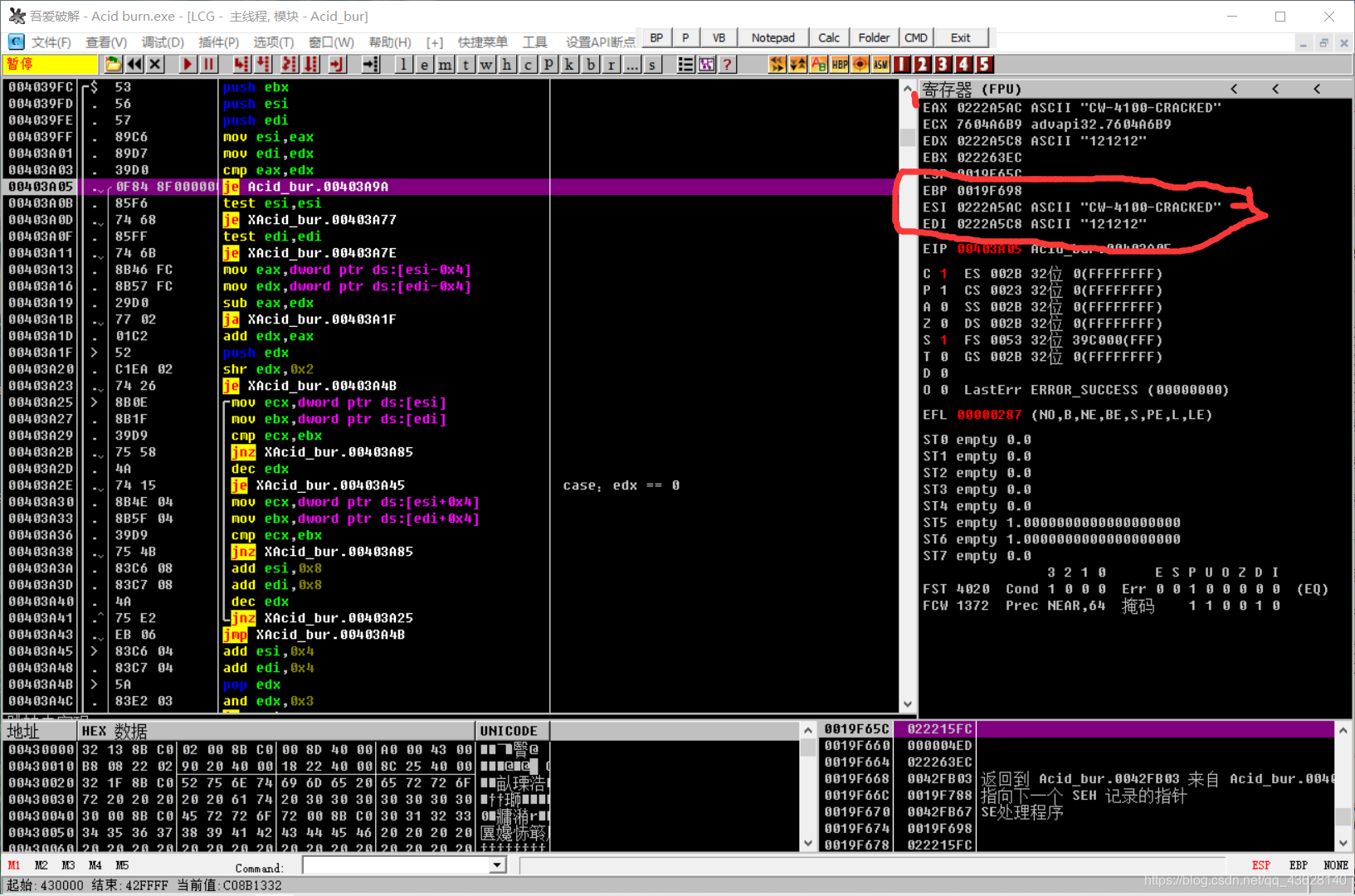Open Appearance options grid icon
Screen dimensions: 1355x896
point(706,64)
